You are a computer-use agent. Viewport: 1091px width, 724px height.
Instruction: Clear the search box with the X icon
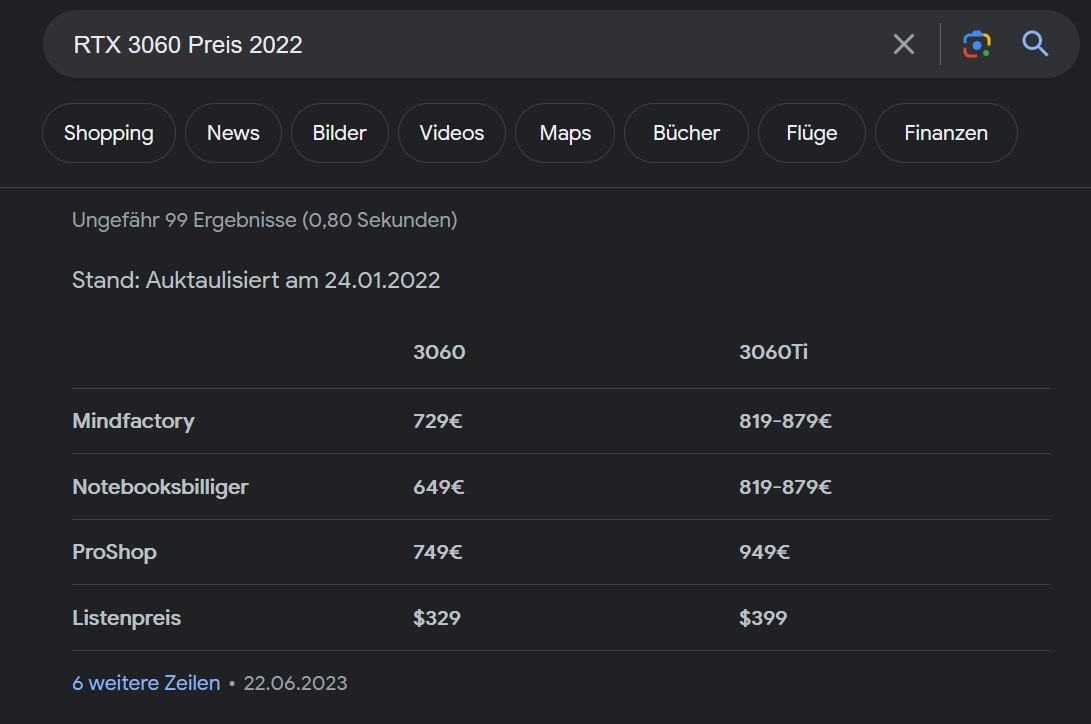point(903,44)
